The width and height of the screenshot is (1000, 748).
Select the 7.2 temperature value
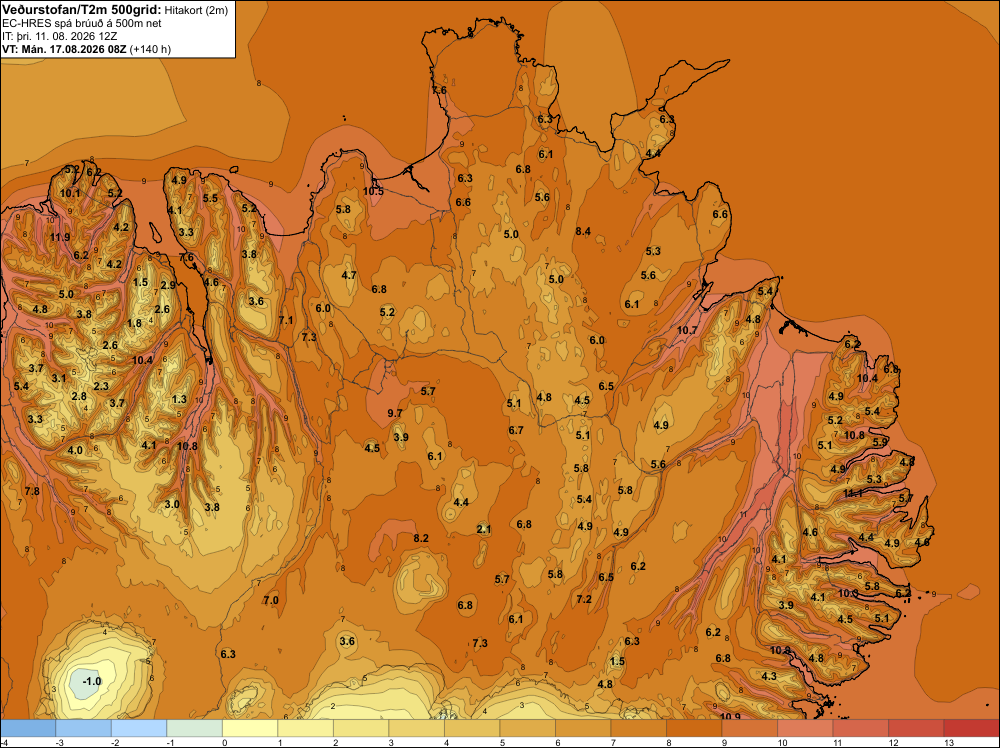coord(584,599)
